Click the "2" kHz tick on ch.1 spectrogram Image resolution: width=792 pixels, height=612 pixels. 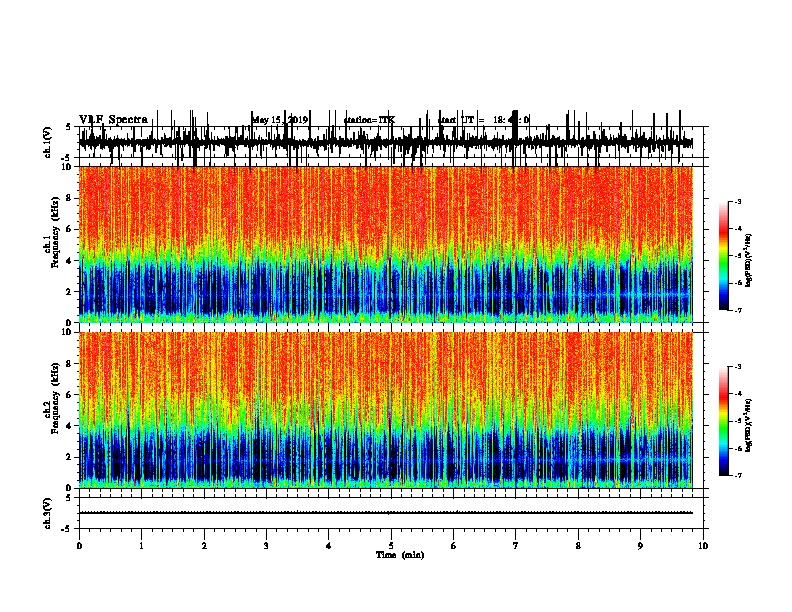(70, 291)
